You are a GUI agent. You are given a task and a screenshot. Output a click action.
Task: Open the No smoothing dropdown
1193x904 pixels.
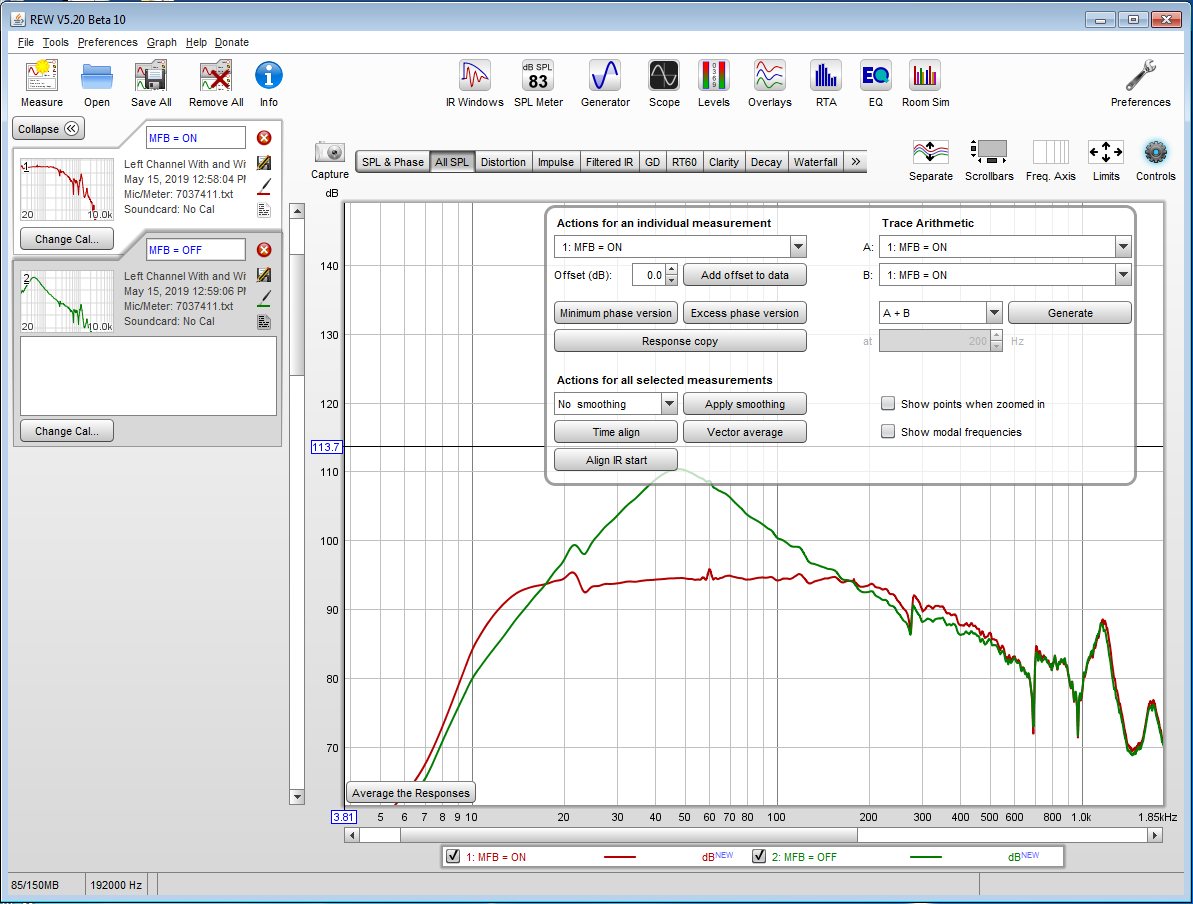point(616,404)
